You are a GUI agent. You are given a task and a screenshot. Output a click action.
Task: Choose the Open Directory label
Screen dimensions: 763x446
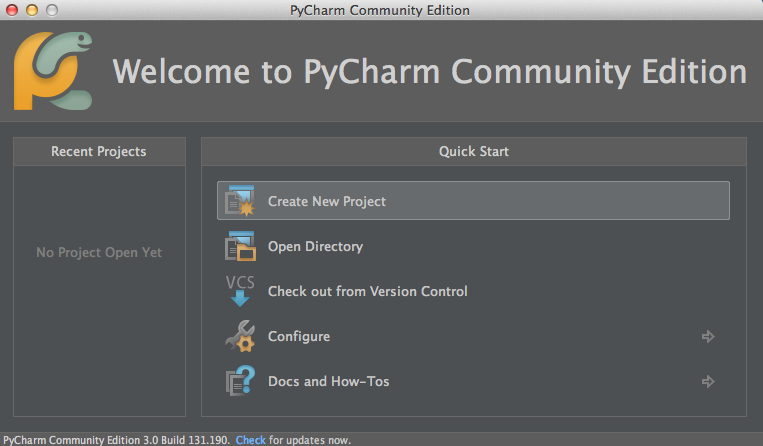point(315,247)
